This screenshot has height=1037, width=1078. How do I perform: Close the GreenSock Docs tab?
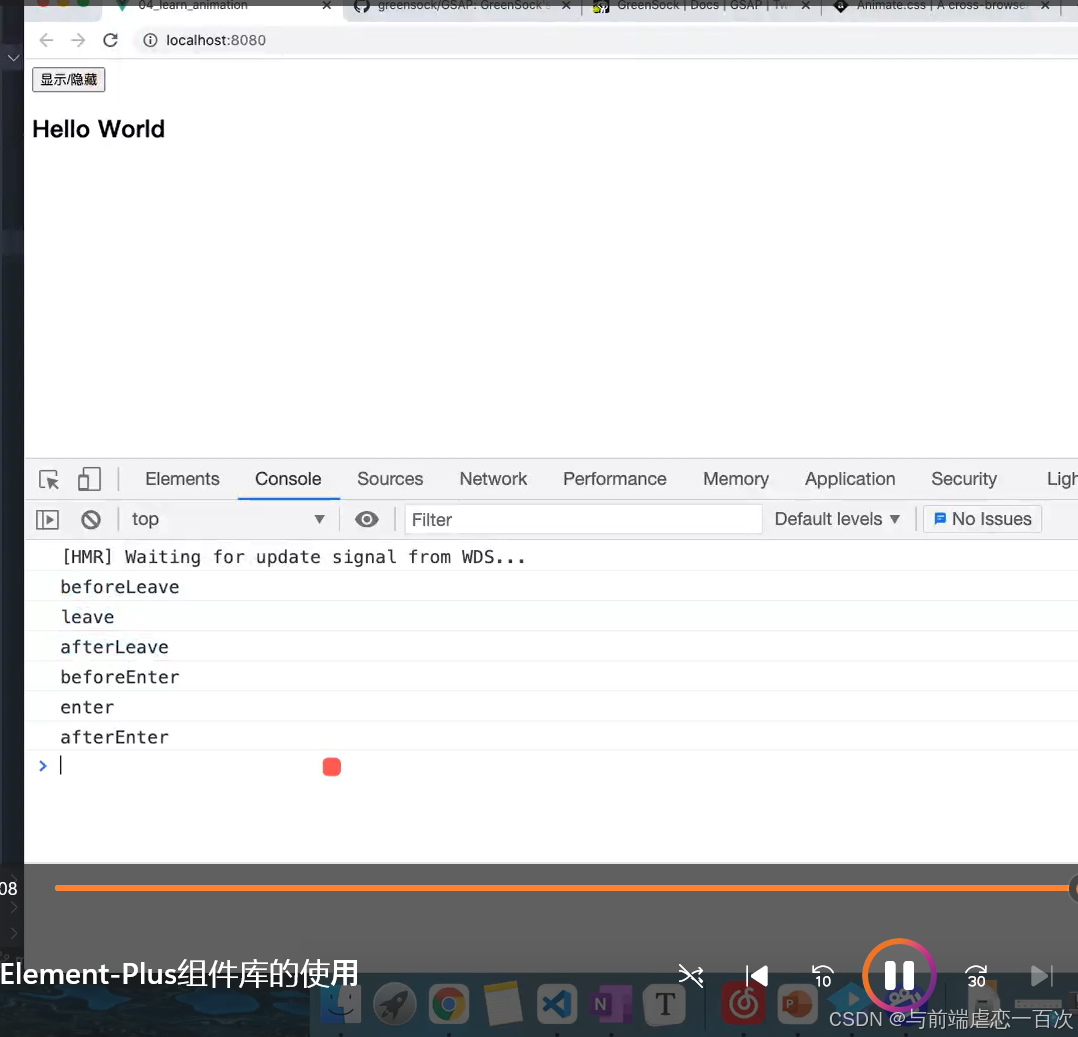click(806, 6)
